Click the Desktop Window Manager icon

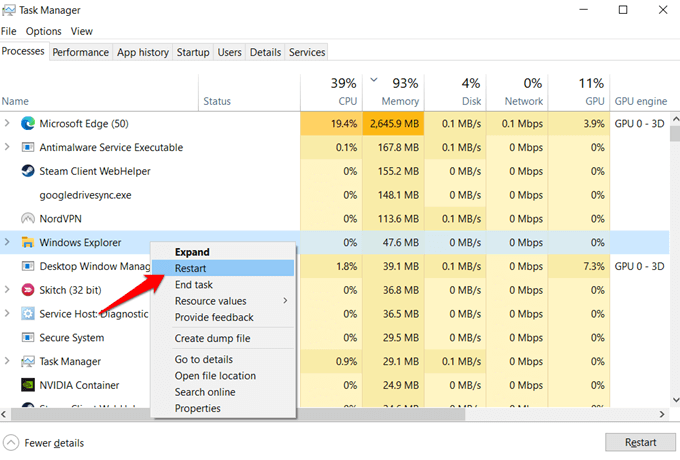[28, 266]
